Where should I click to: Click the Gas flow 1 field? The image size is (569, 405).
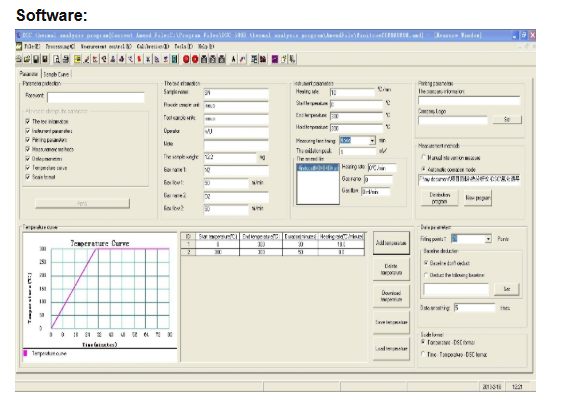(226, 183)
